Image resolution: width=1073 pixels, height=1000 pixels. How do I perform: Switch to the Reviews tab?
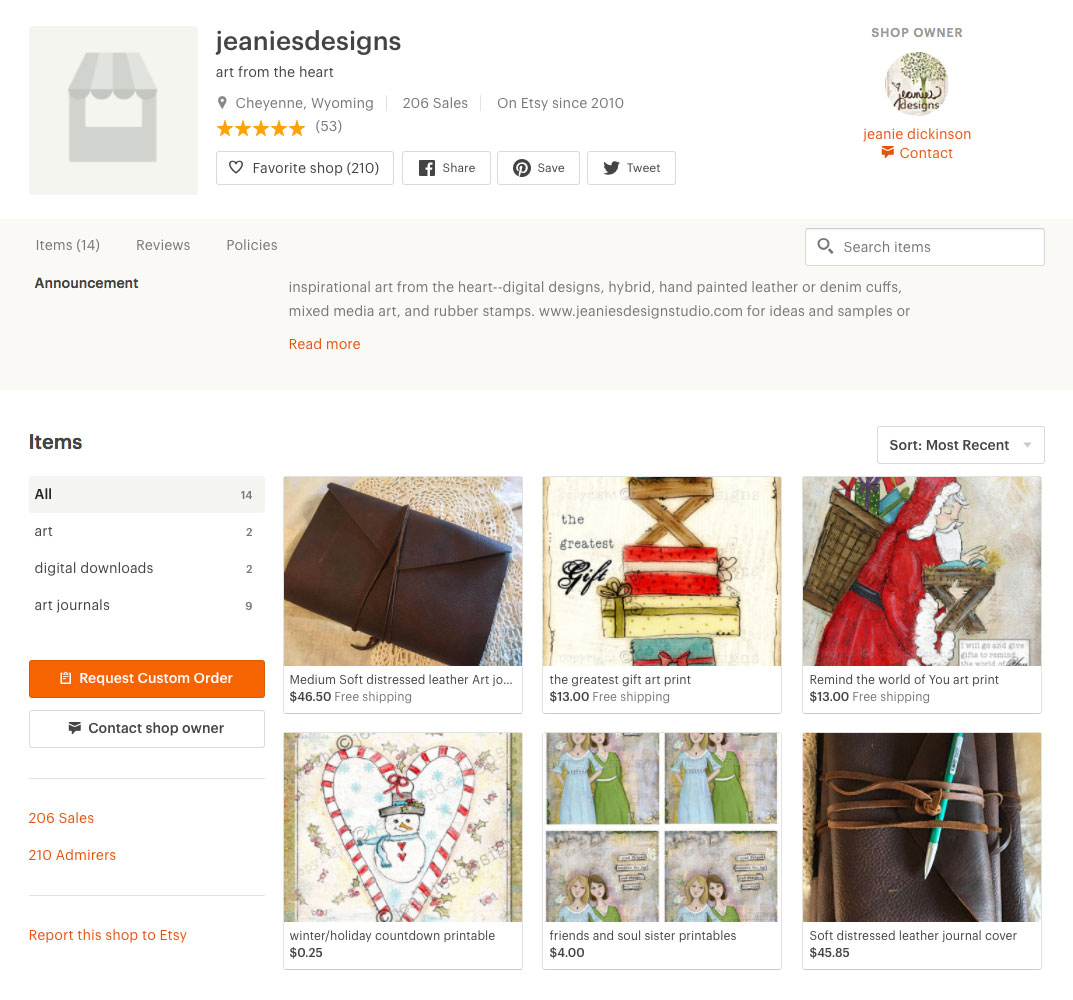pos(163,245)
